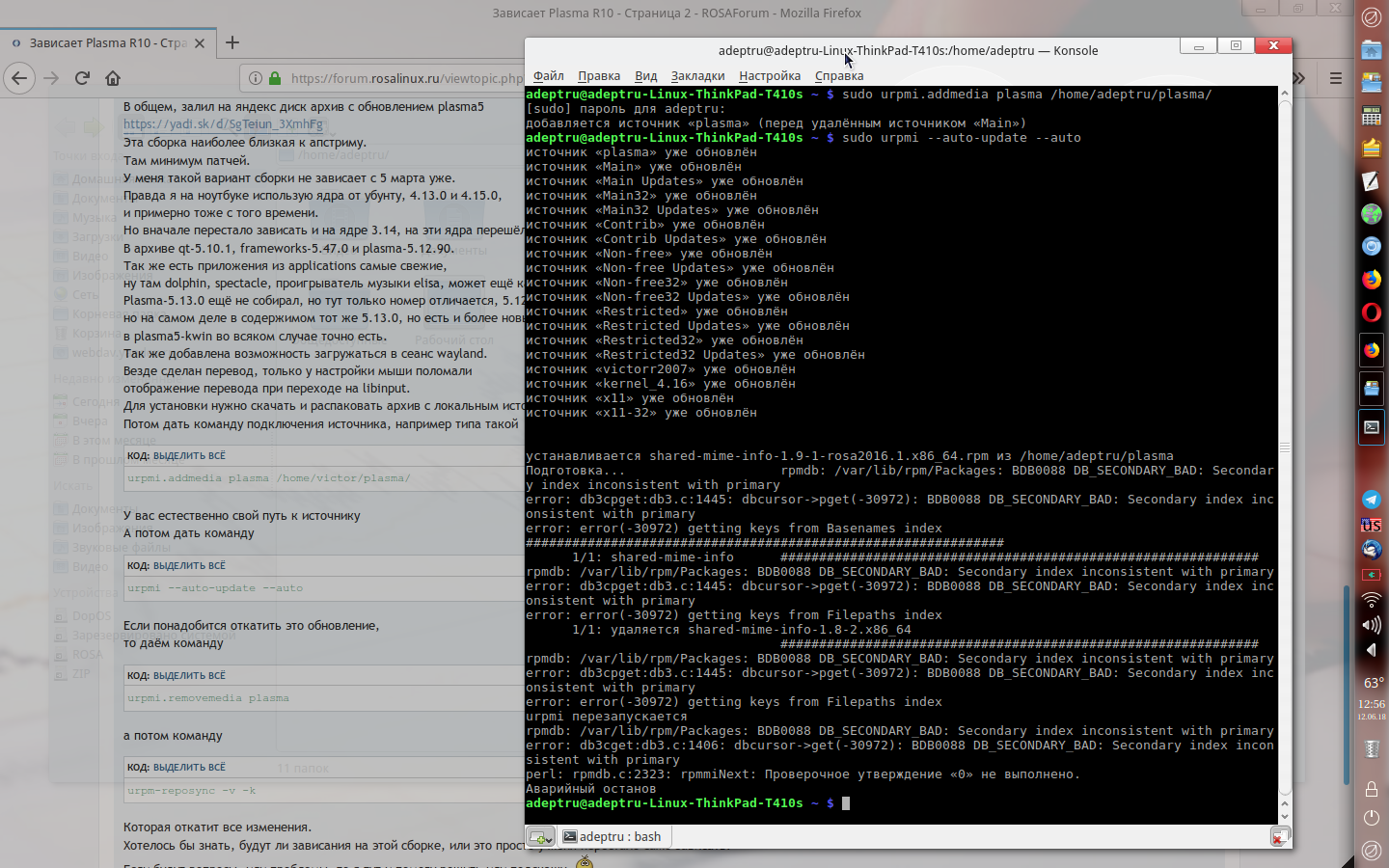Viewport: 1389px width, 868px height.
Task: Switch the US keyboard layout indicator
Action: [1371, 526]
